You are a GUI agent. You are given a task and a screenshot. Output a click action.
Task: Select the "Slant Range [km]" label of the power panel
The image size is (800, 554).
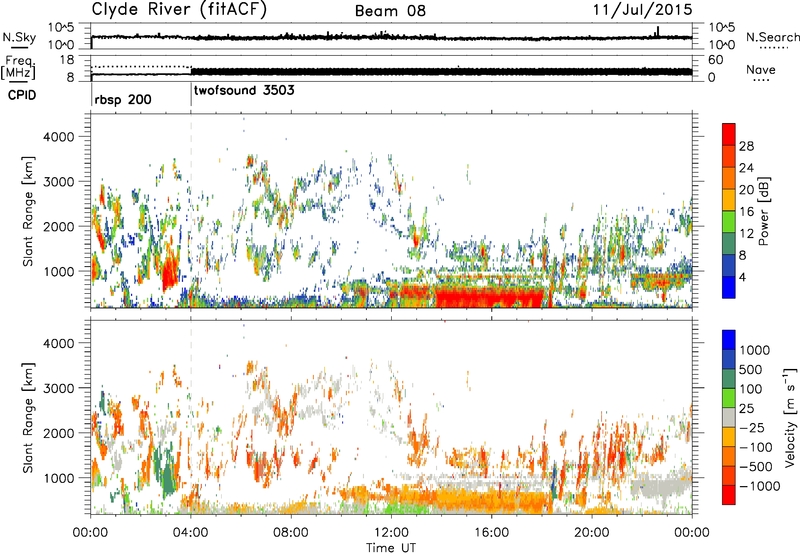tap(28, 211)
